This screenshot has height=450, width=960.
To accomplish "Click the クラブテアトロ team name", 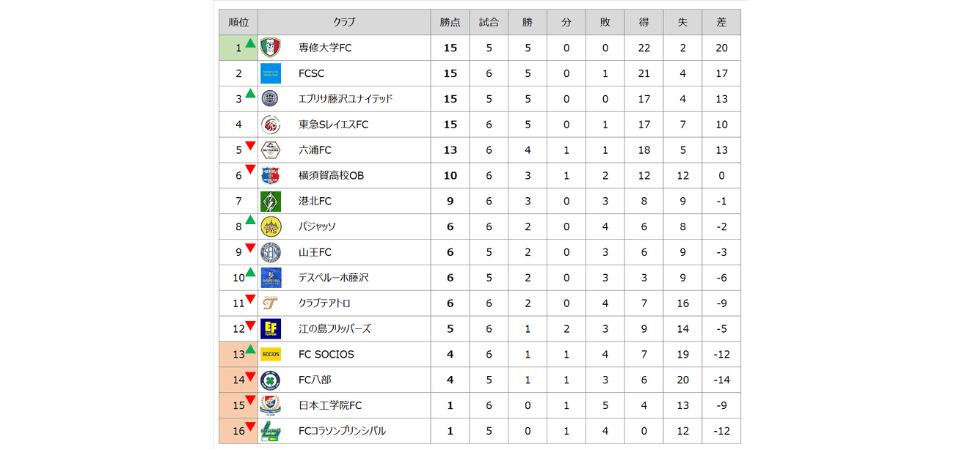I will click(x=324, y=303).
